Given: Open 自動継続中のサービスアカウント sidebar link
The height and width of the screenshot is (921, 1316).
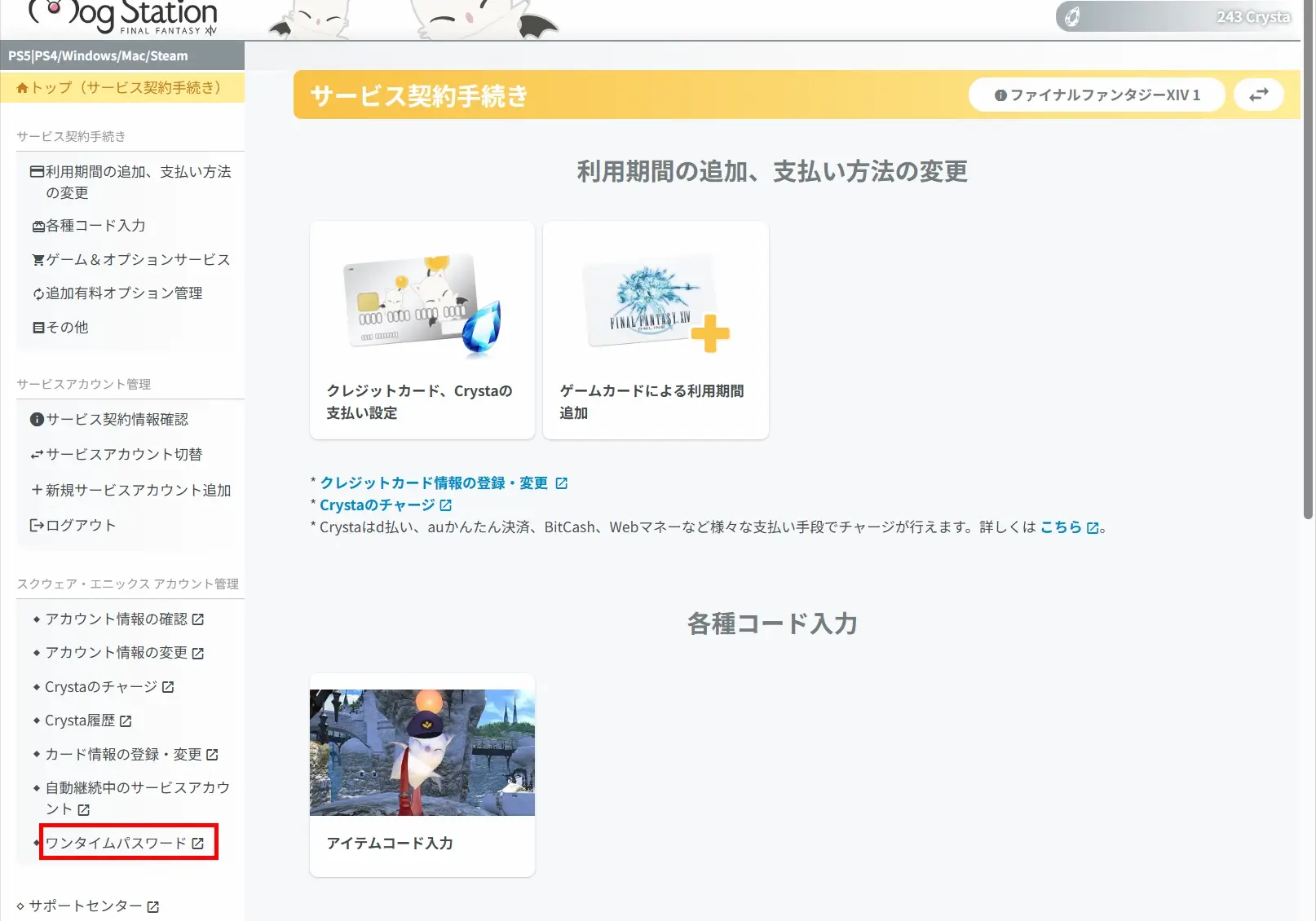Looking at the screenshot, I should [137, 799].
